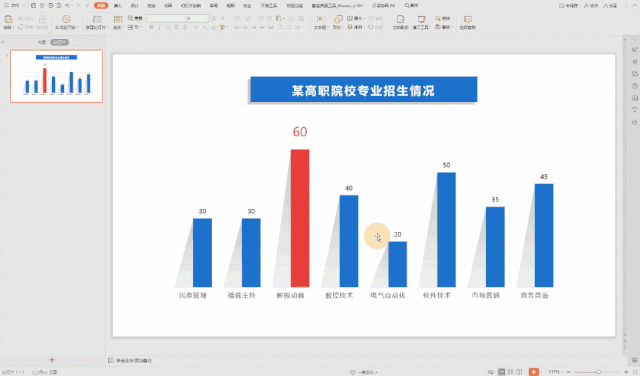Open the font size combo box
640x376 pixels.
pos(198,18)
